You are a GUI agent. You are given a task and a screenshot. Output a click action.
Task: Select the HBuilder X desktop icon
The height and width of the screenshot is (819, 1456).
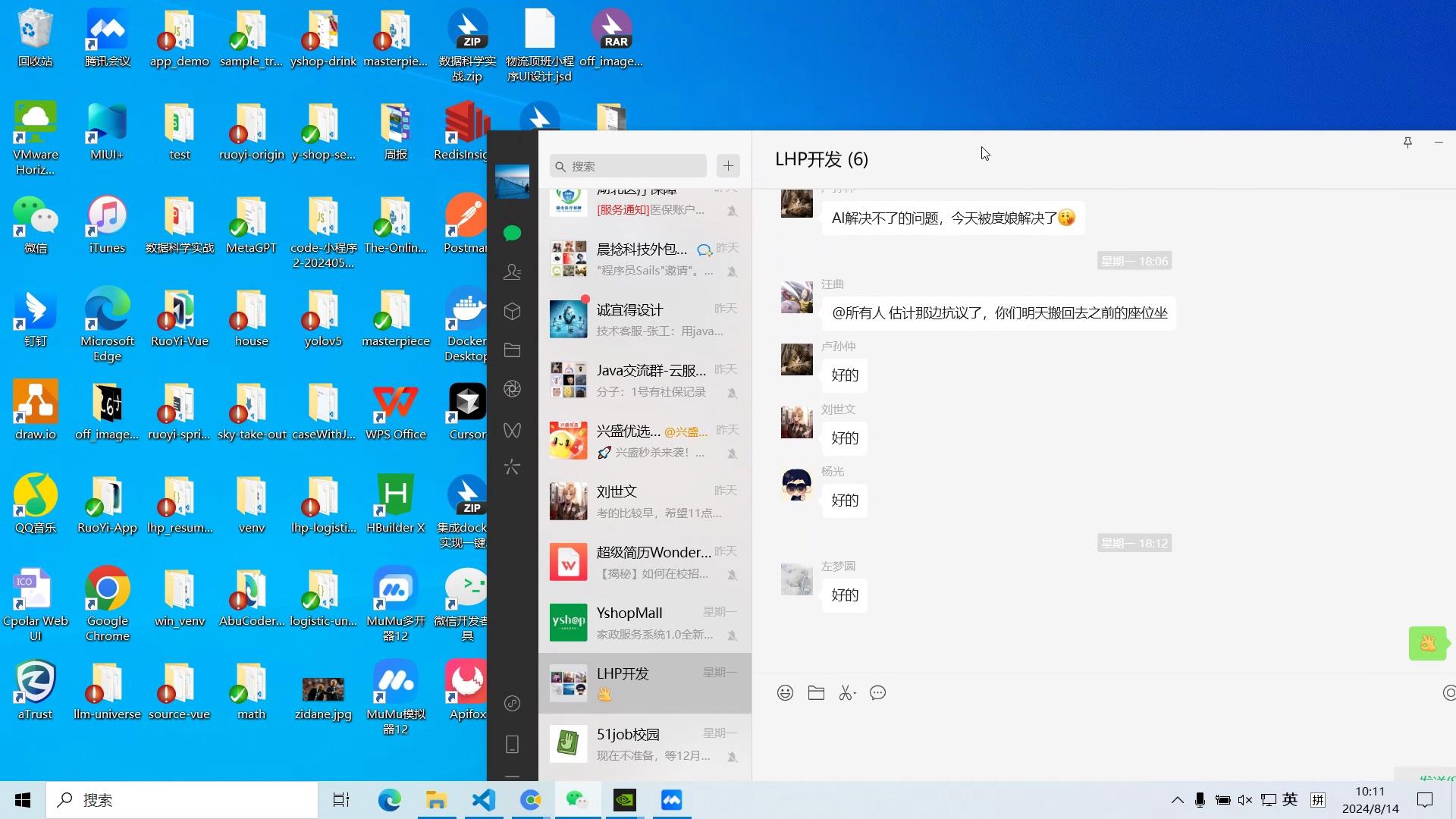(x=395, y=505)
